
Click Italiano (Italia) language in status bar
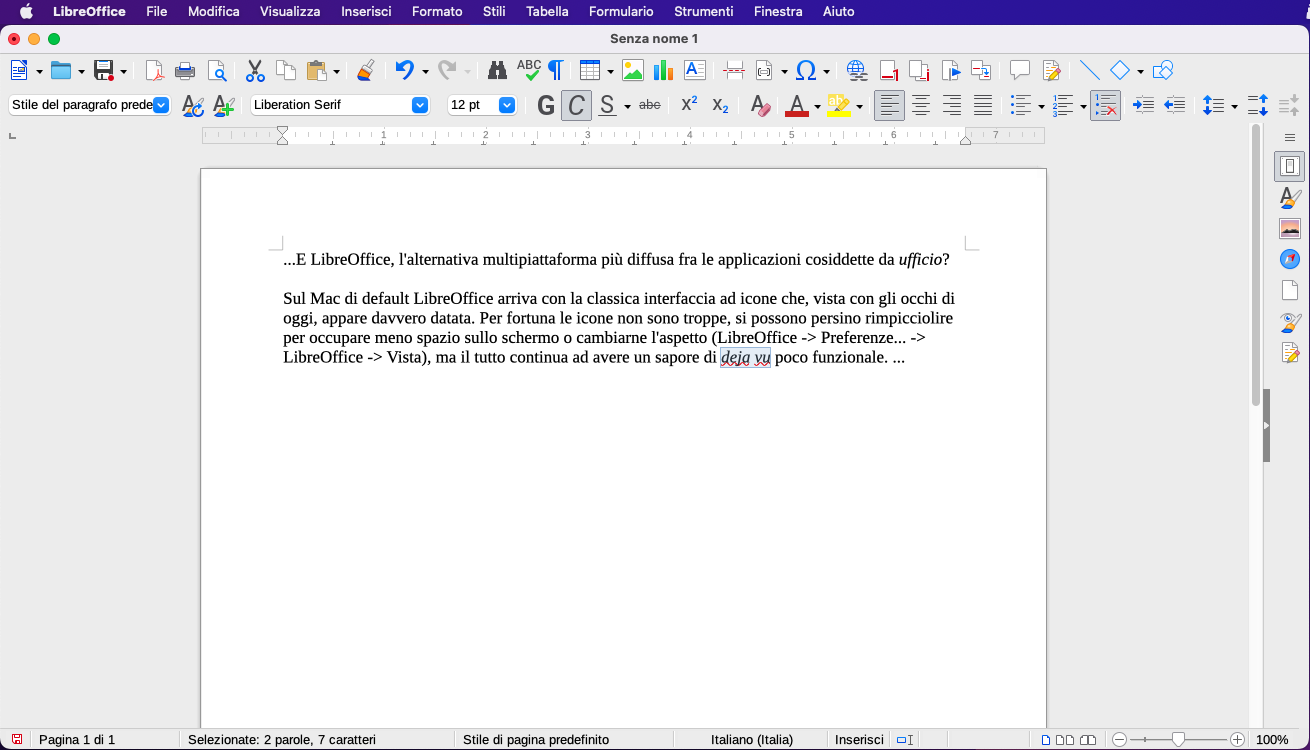(x=751, y=740)
